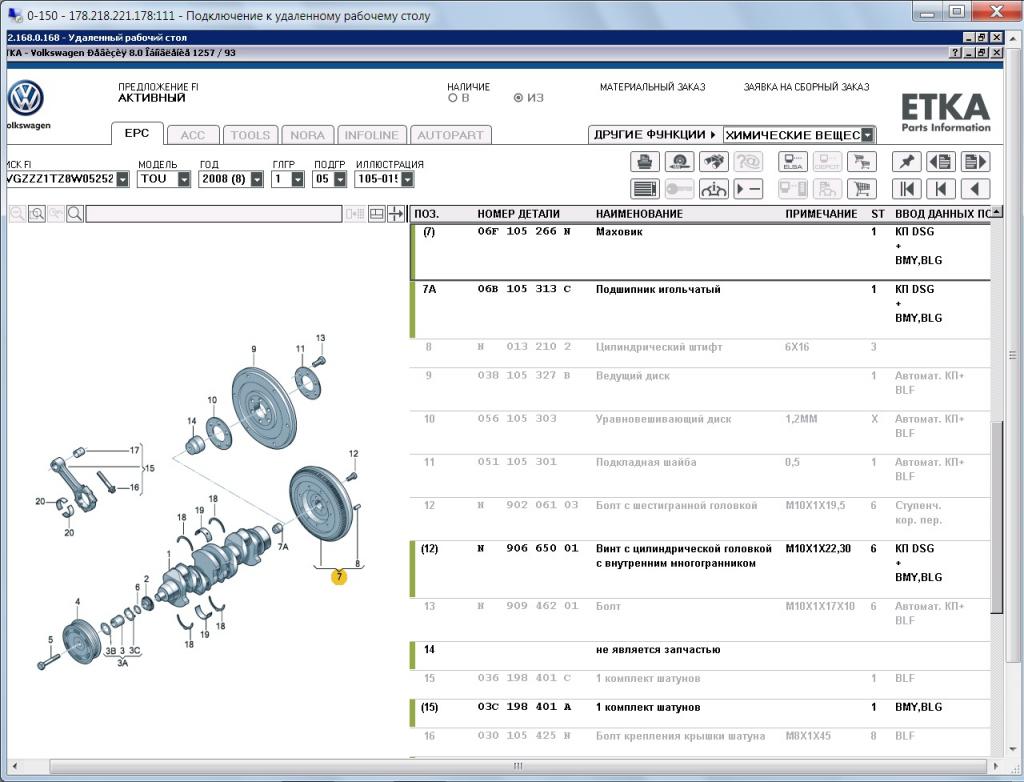
Task: Click the plain magnifier icon beside the search field
Action: pos(74,214)
